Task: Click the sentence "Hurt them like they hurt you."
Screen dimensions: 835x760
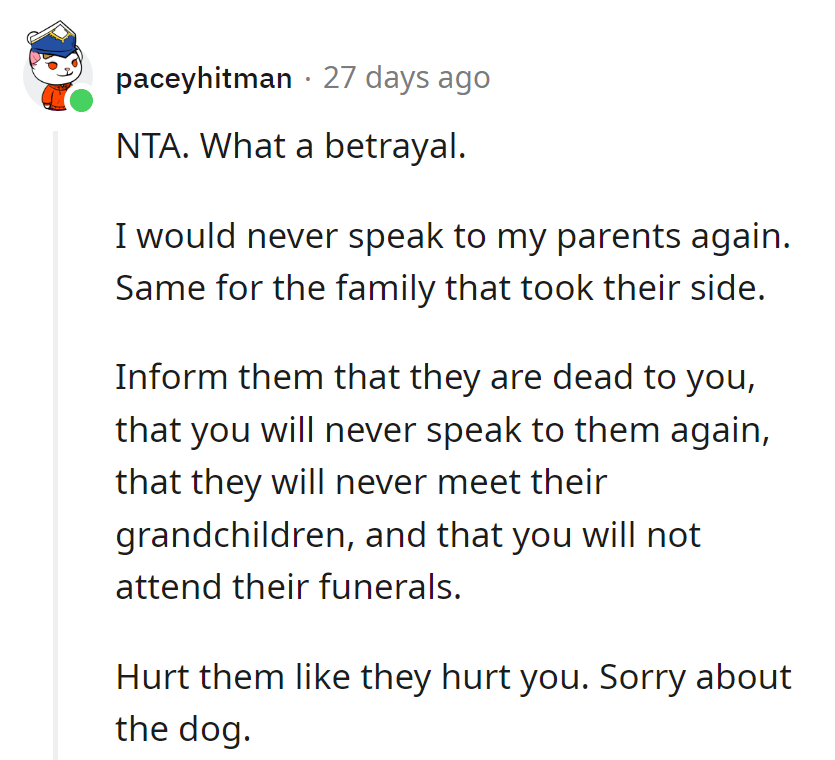Action: 351,677
